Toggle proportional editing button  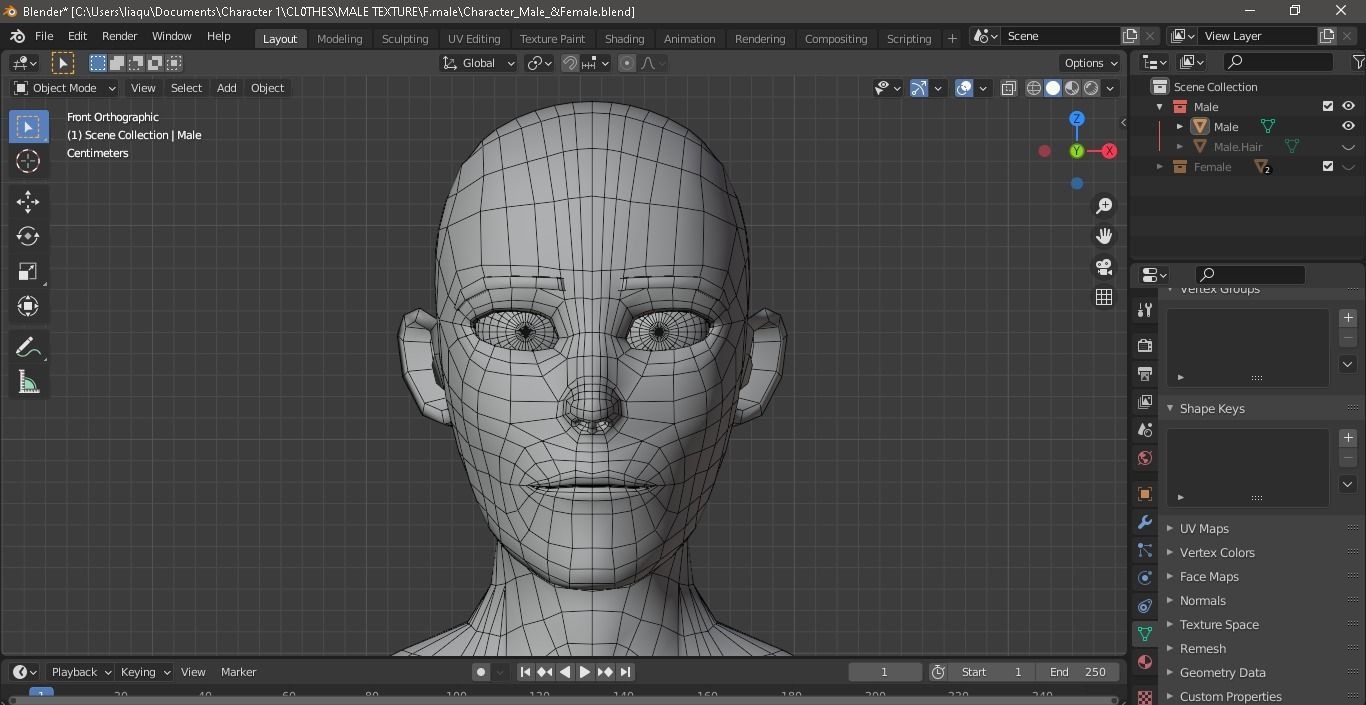point(627,63)
